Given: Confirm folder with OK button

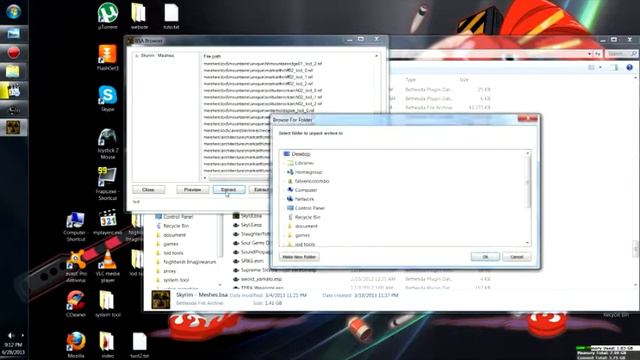Looking at the screenshot, I should coord(485,257).
